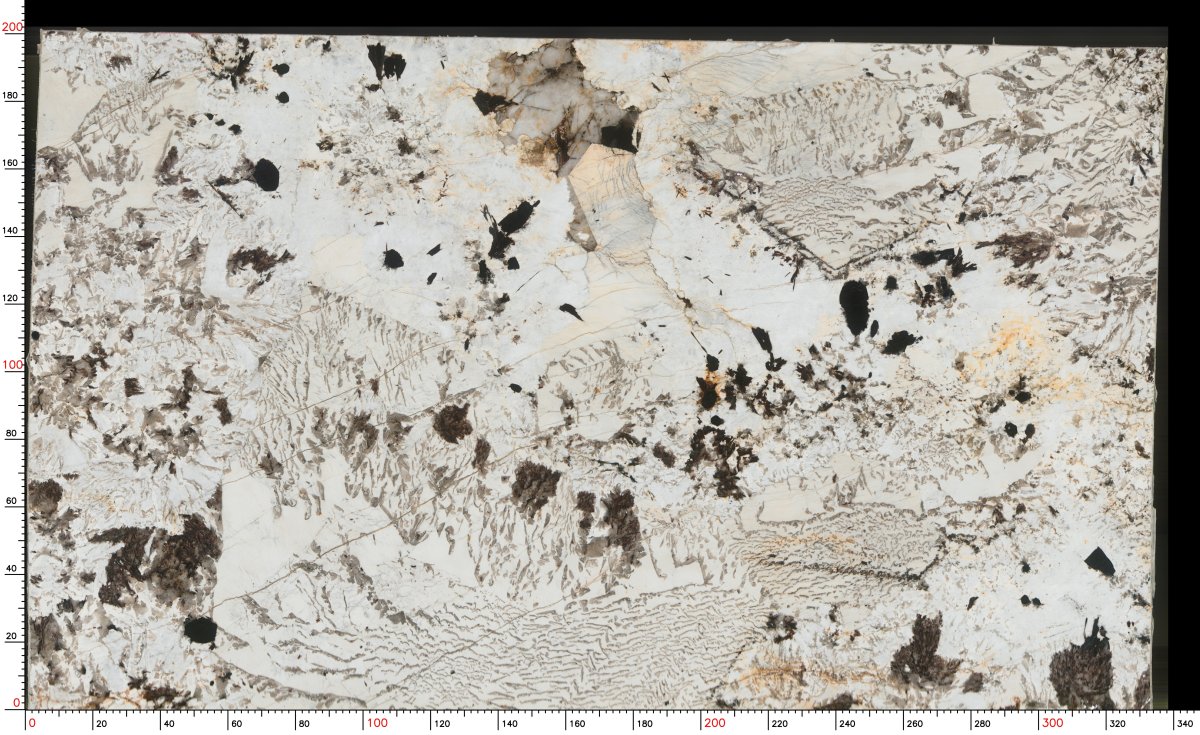This screenshot has width=1200, height=735.
Task: Click the '120' label on horizontal ruler
Action: pyautogui.click(x=442, y=722)
